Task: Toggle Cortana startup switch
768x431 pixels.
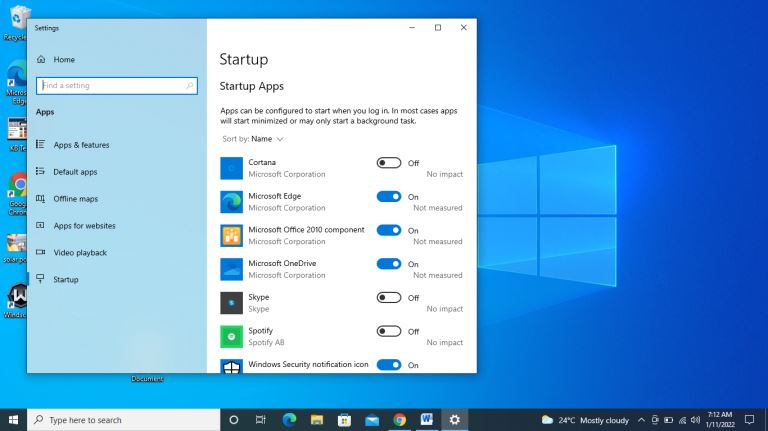Action: click(x=389, y=163)
